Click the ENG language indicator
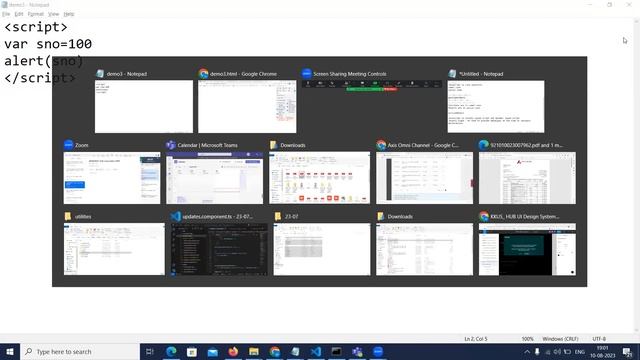The width and height of the screenshot is (640, 360). [580, 351]
